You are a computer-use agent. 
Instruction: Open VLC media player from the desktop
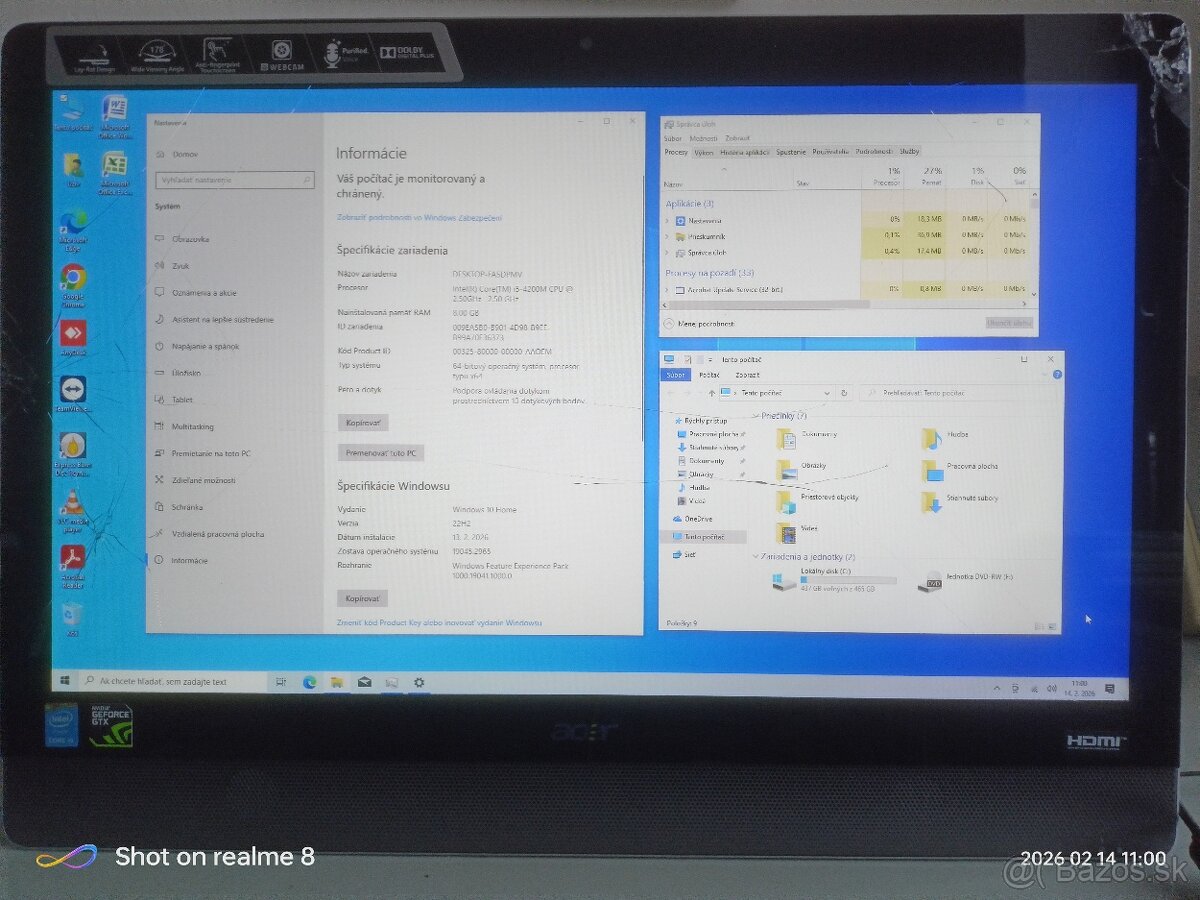coord(71,500)
